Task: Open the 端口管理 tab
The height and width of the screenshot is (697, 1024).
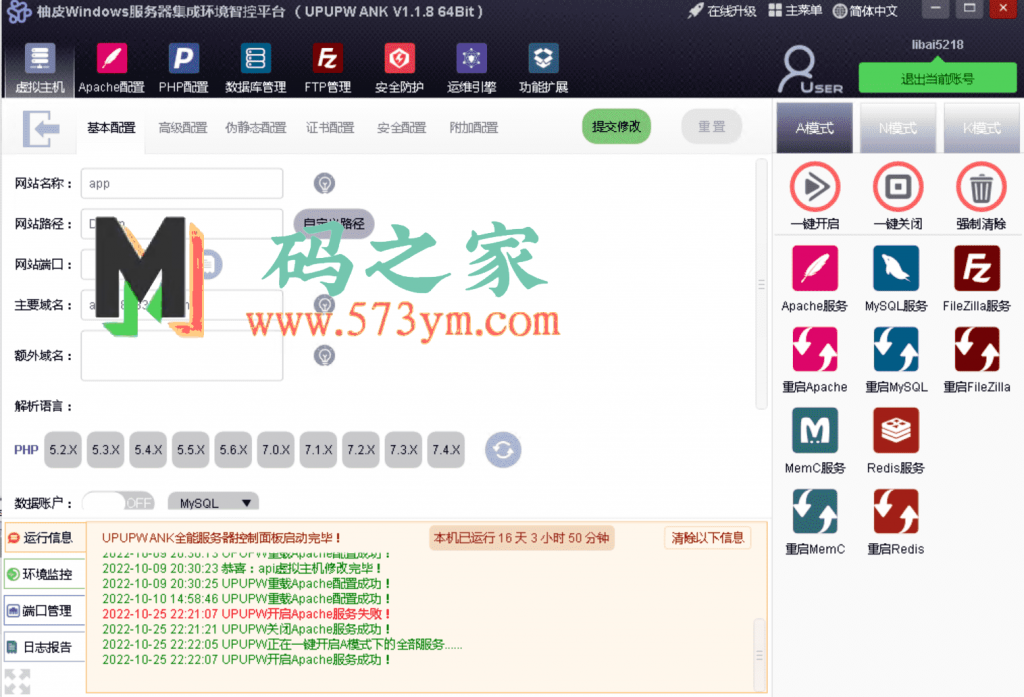Action: (x=44, y=611)
